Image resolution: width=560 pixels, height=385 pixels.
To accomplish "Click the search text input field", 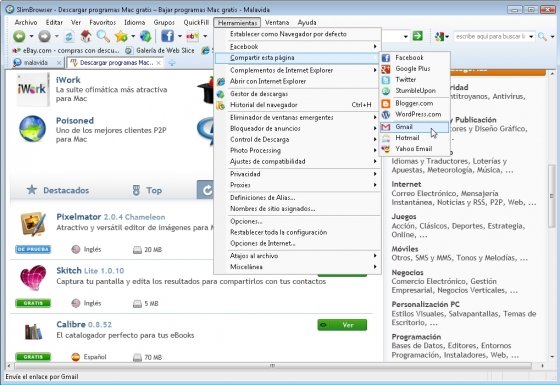I will [490, 36].
